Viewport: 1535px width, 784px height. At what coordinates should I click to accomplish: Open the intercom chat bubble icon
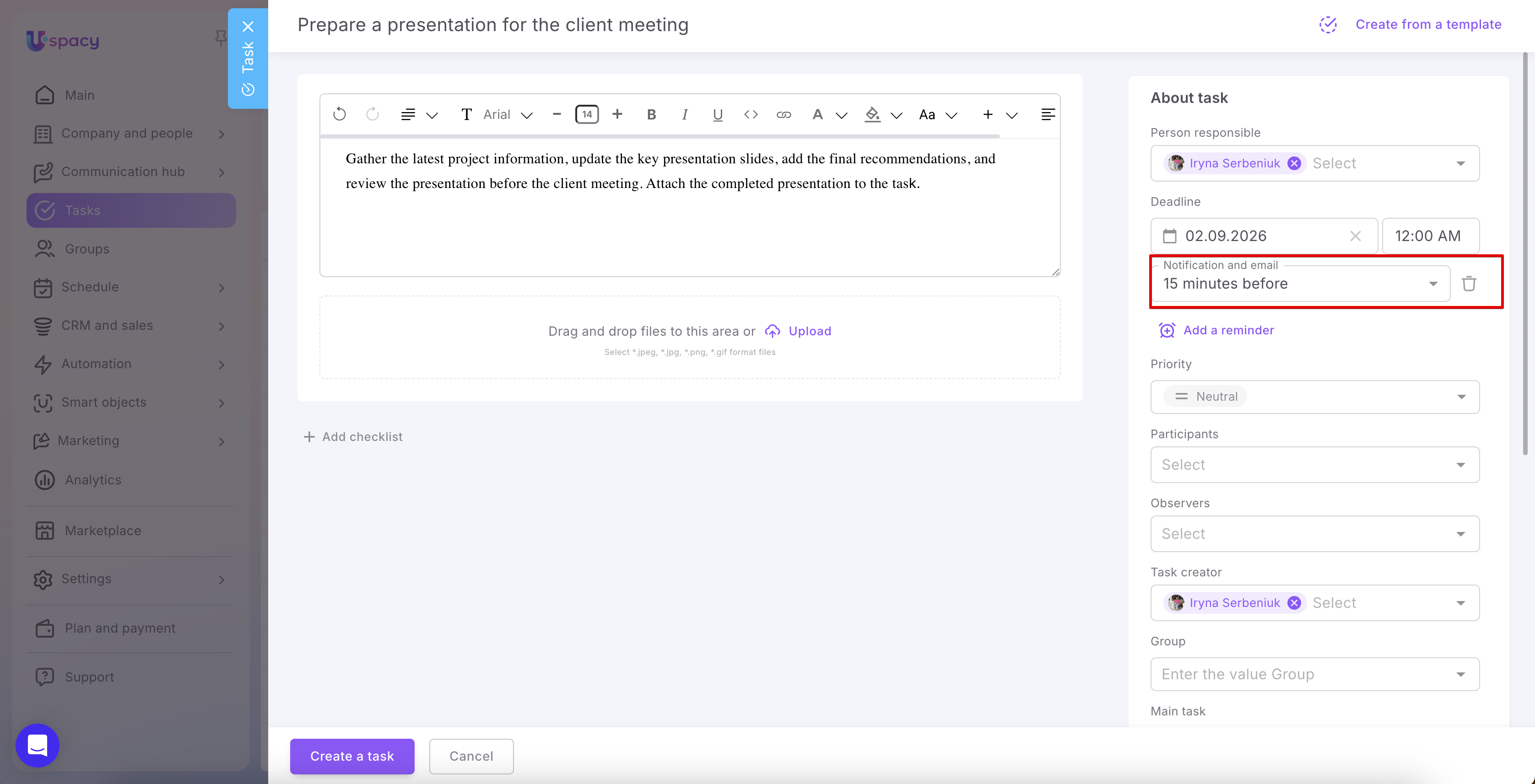tap(38, 745)
